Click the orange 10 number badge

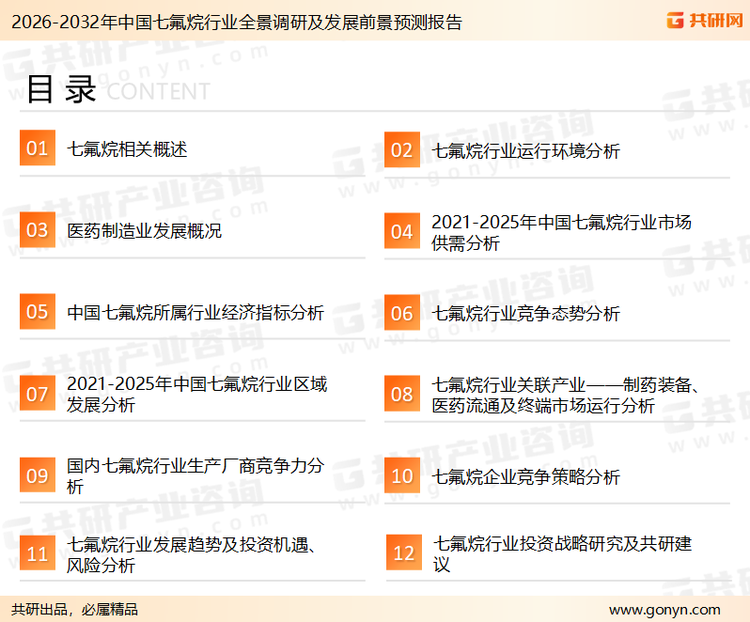coord(402,476)
